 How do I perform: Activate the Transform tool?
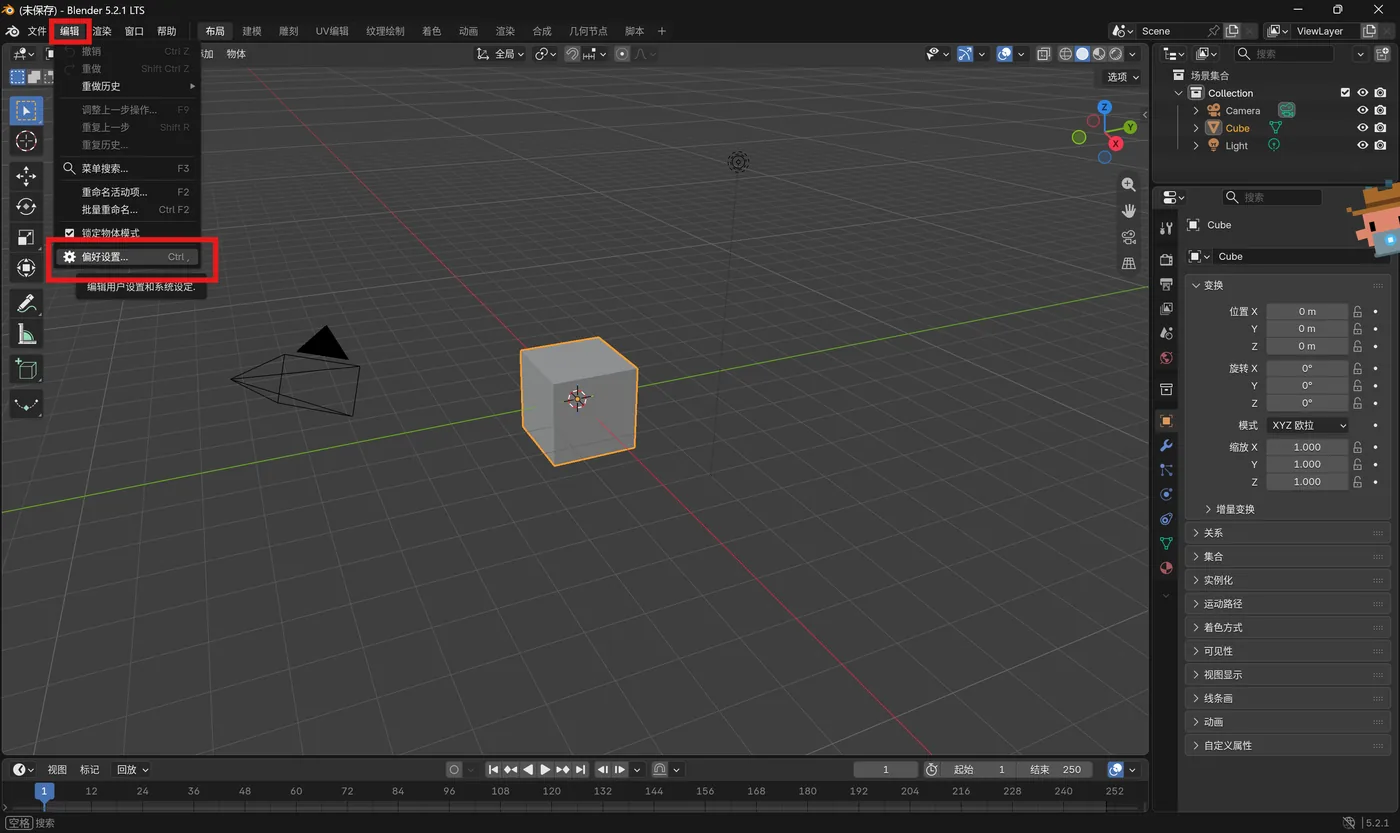click(x=26, y=268)
